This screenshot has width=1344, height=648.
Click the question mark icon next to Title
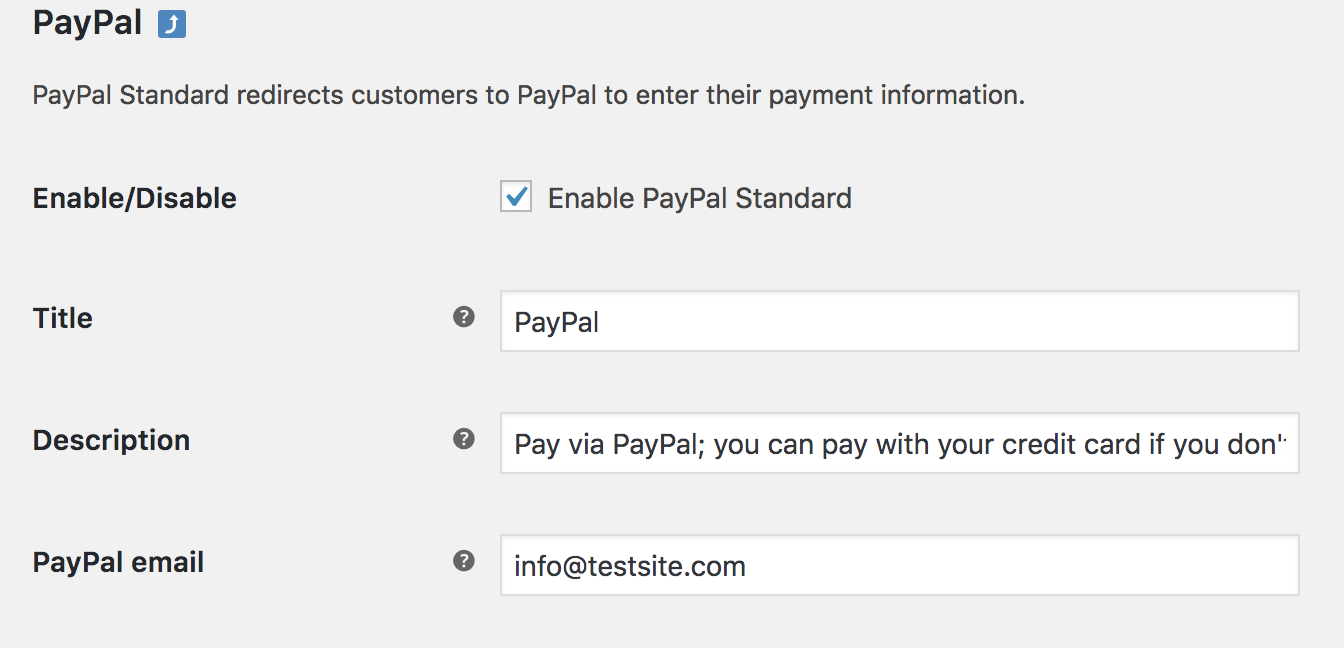[x=463, y=314]
